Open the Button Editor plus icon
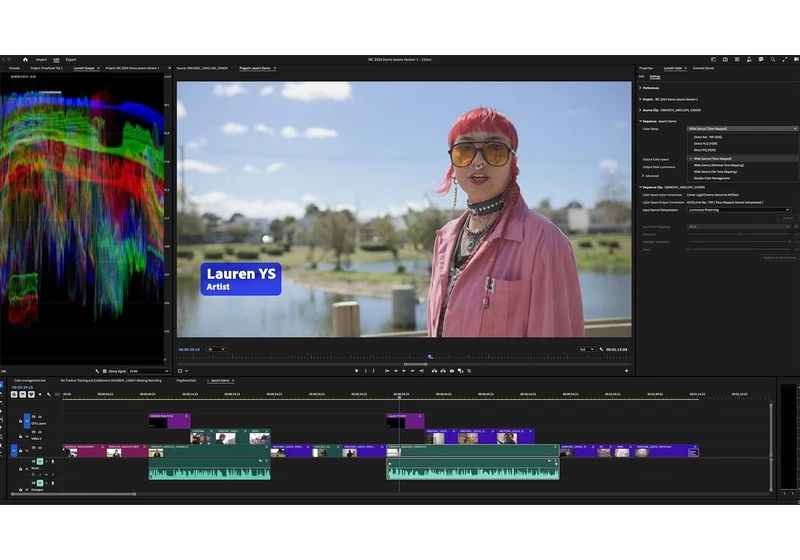The width and height of the screenshot is (800, 560). 627,371
